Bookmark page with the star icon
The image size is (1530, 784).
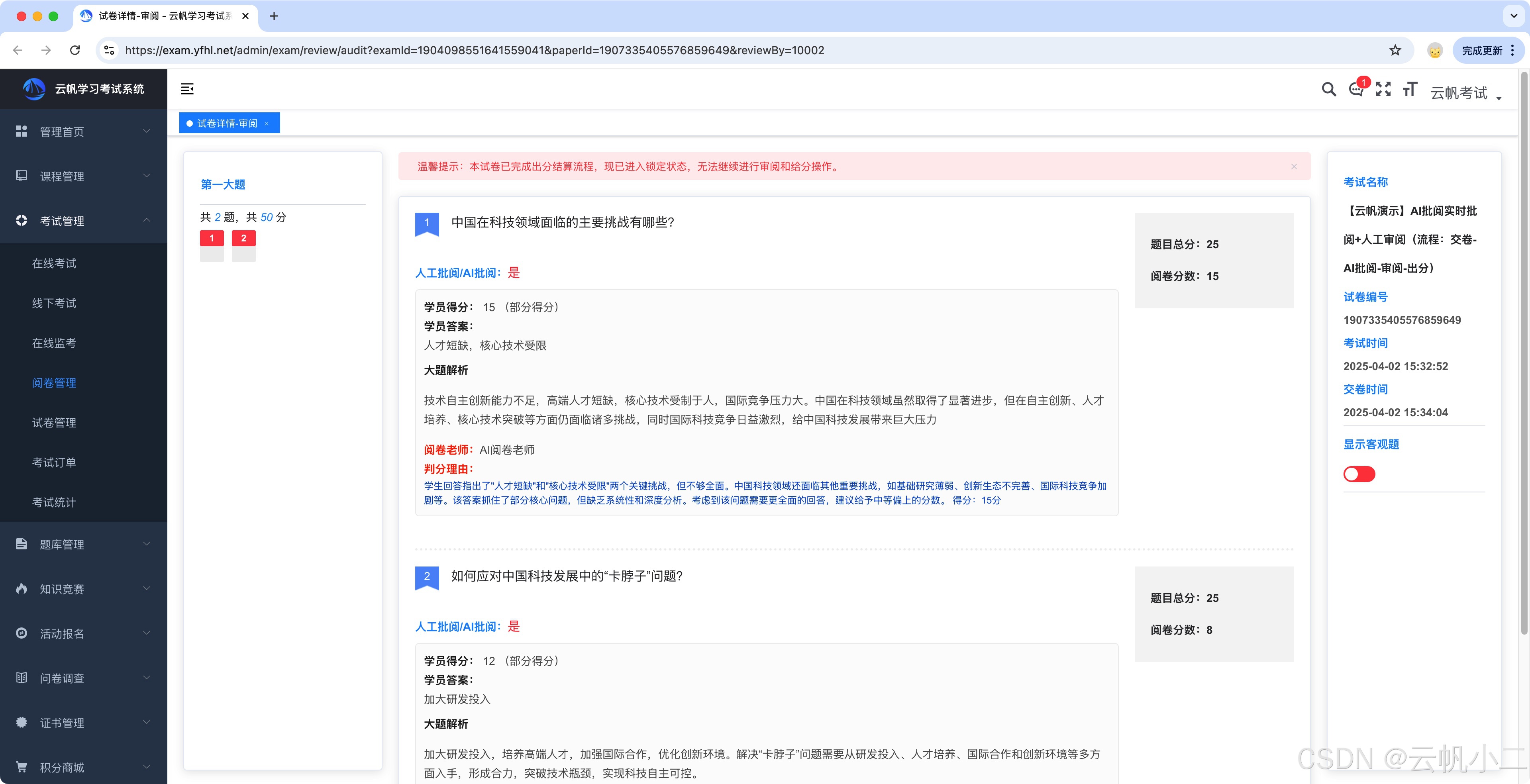coord(1395,51)
